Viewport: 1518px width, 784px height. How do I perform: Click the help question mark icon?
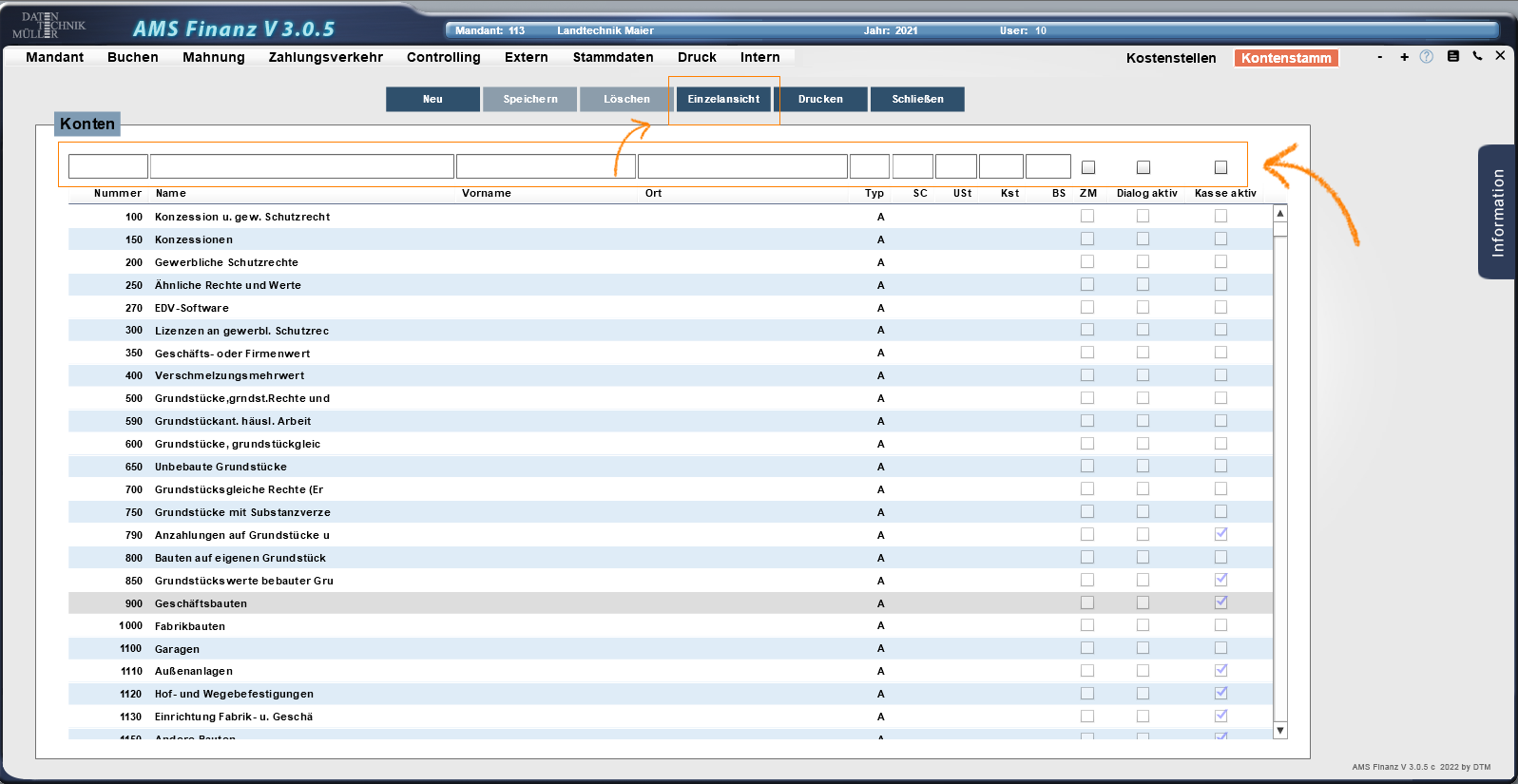(x=1426, y=57)
